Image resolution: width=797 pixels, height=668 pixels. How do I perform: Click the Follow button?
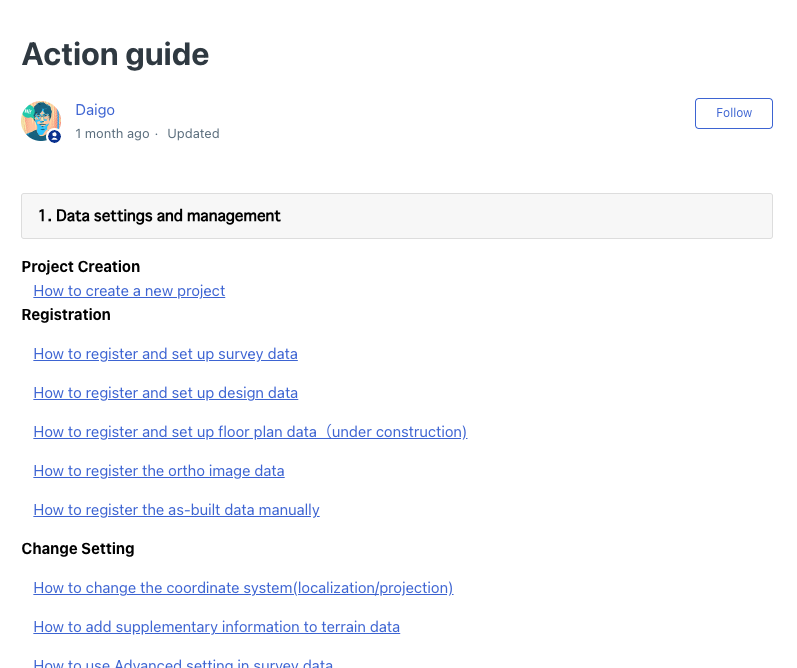coord(733,113)
